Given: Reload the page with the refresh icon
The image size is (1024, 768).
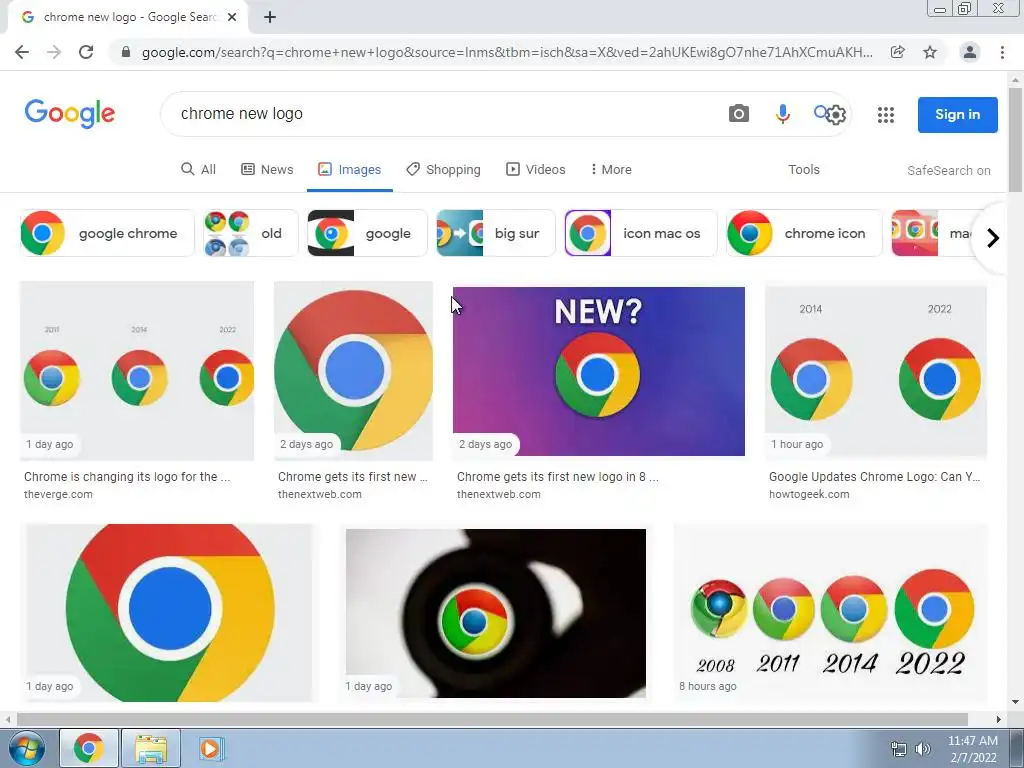Looking at the screenshot, I should 86,52.
